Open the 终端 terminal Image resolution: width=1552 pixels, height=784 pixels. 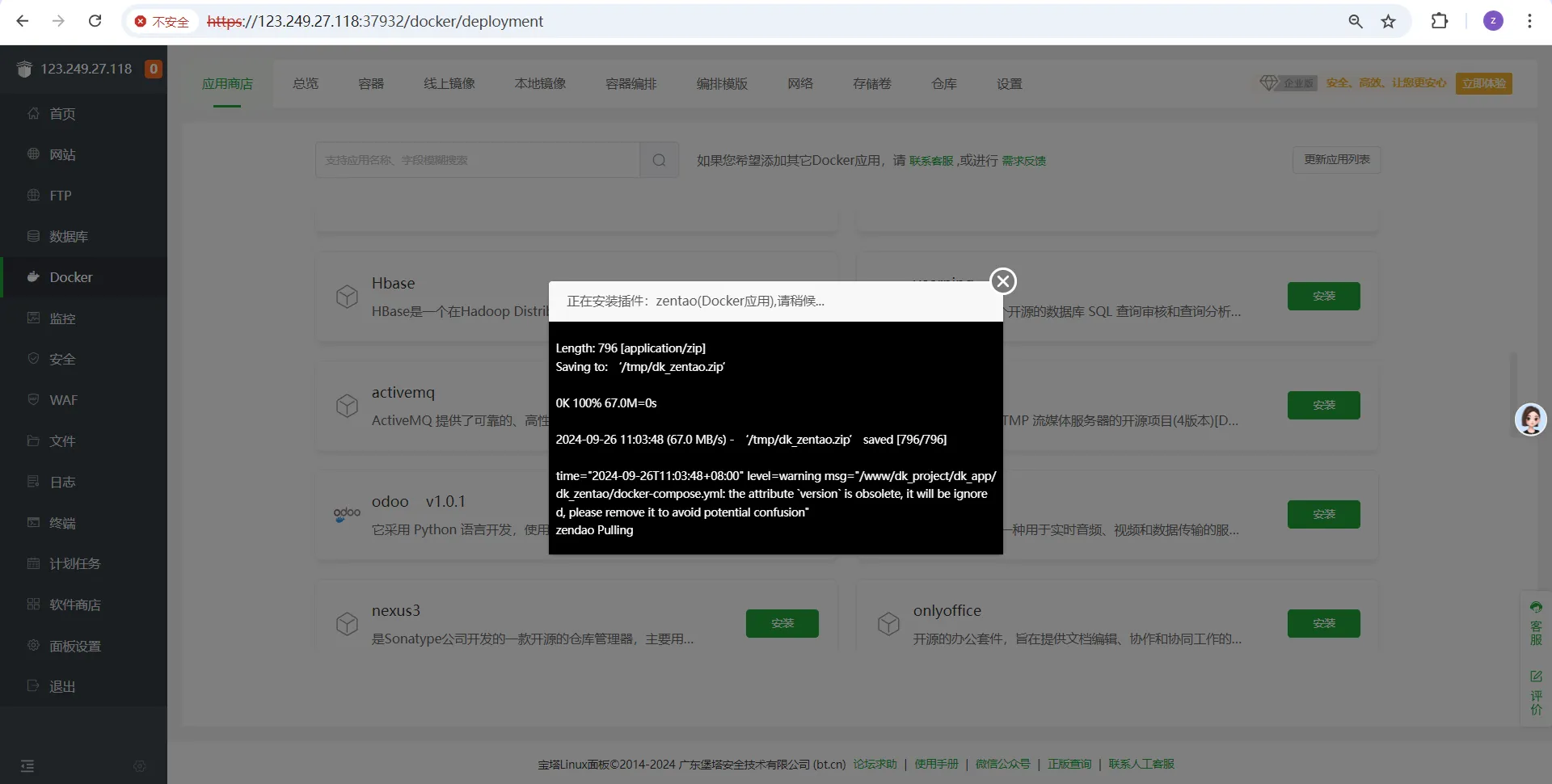84,523
